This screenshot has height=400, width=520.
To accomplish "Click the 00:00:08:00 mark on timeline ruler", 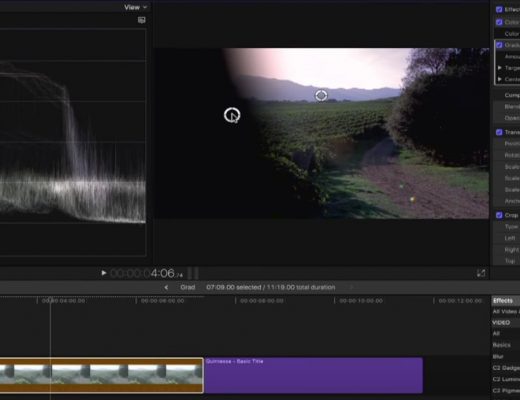I will (262, 301).
